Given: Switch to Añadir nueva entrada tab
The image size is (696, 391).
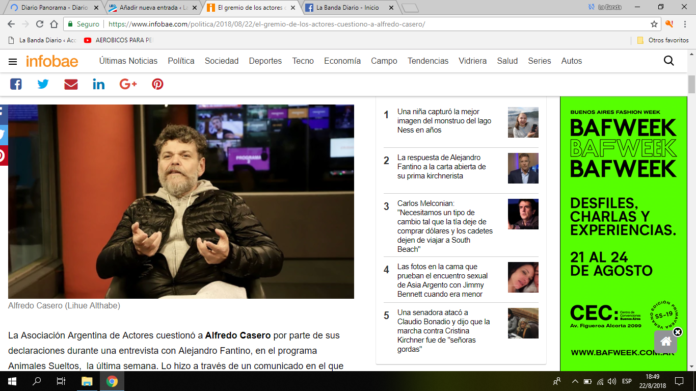Looking at the screenshot, I should [153, 8].
